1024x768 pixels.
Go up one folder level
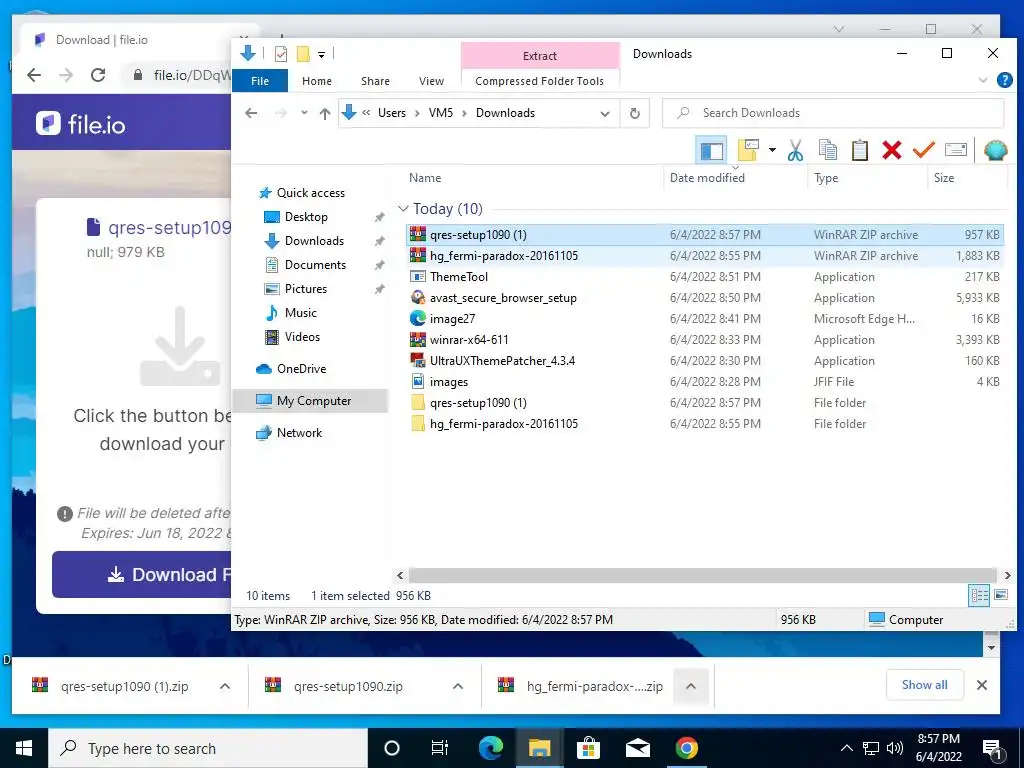click(325, 114)
